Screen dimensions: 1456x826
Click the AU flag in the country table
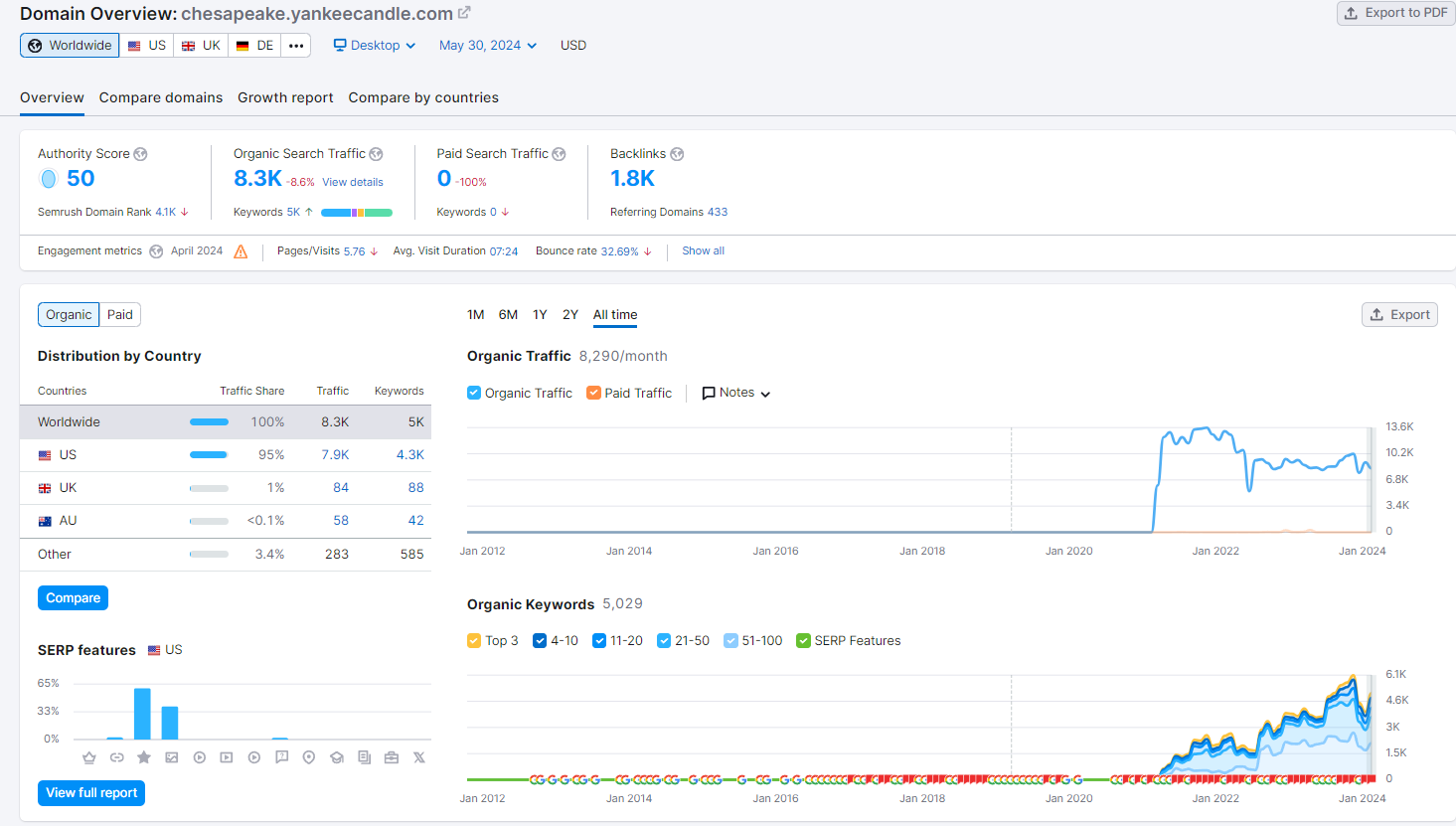pyautogui.click(x=45, y=521)
